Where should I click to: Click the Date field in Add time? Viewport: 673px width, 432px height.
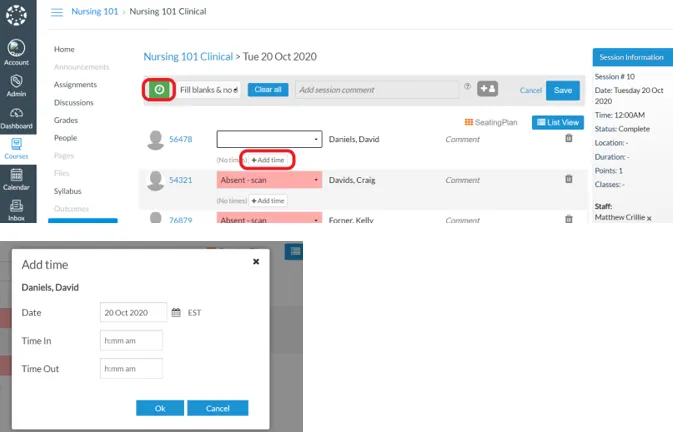(x=133, y=312)
